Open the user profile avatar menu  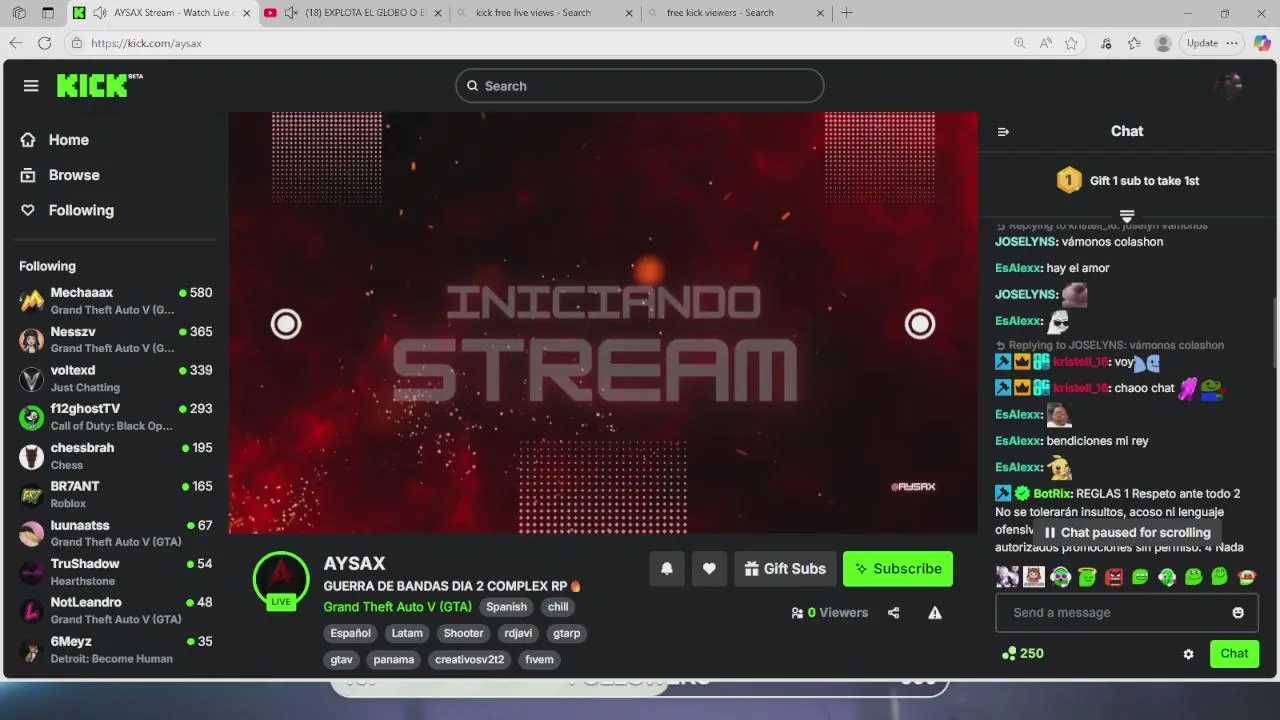click(1227, 86)
